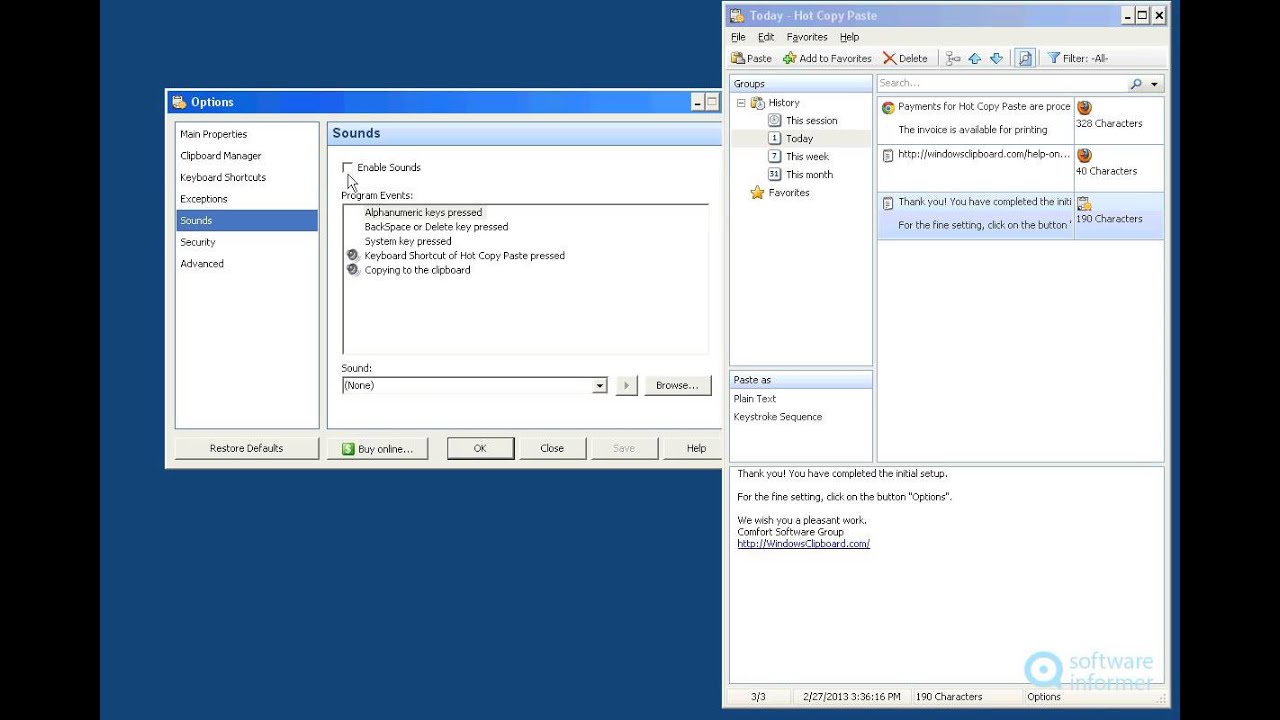
Task: Collapse the History tree node
Action: point(741,103)
